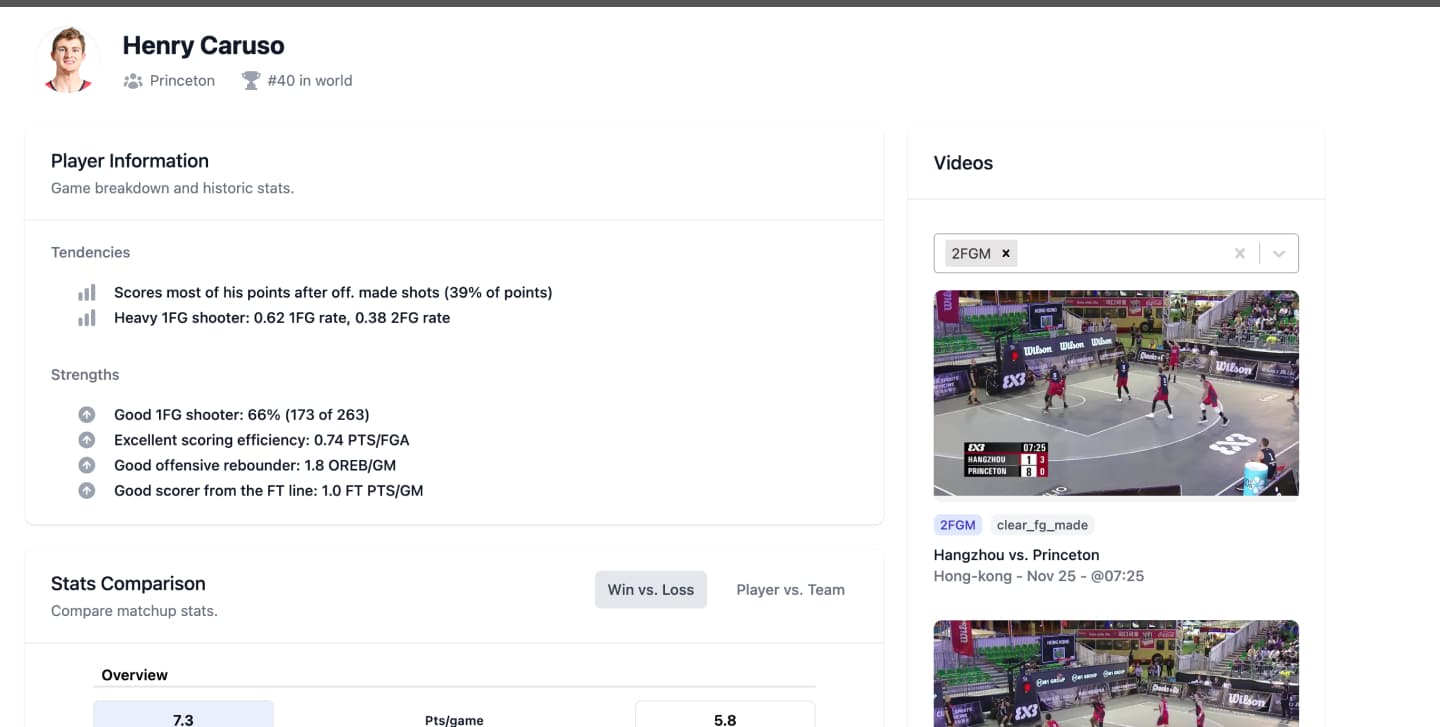Click up-arrow icon beside Excellent scoring efficiency
This screenshot has width=1440, height=727.
point(87,440)
